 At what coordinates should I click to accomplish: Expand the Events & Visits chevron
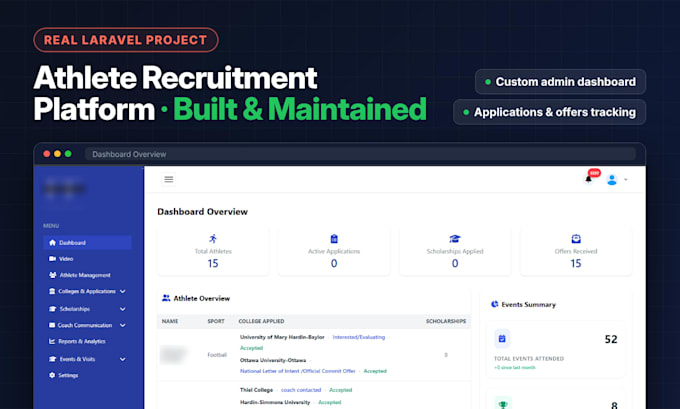123,359
